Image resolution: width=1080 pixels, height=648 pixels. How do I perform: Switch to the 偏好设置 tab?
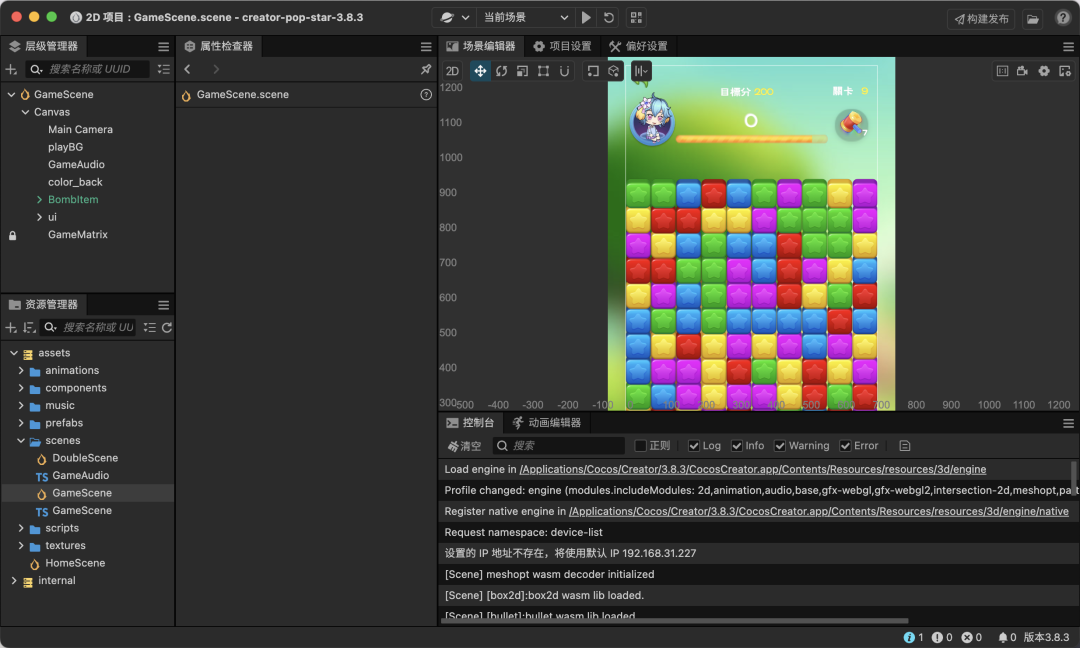638,46
